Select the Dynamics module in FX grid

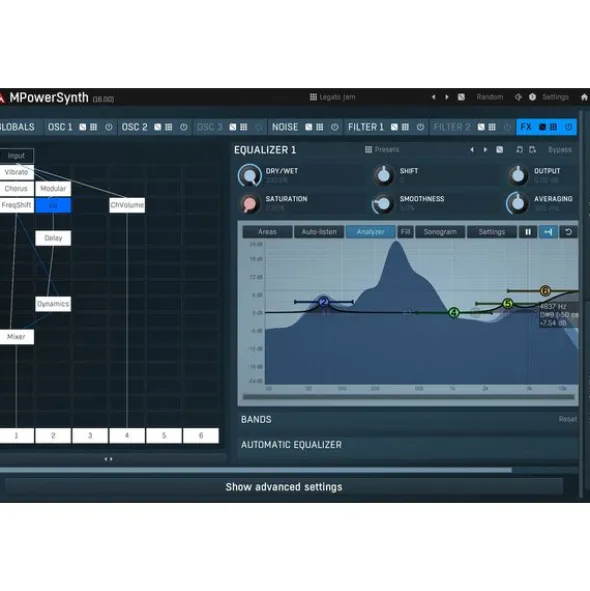pos(53,304)
